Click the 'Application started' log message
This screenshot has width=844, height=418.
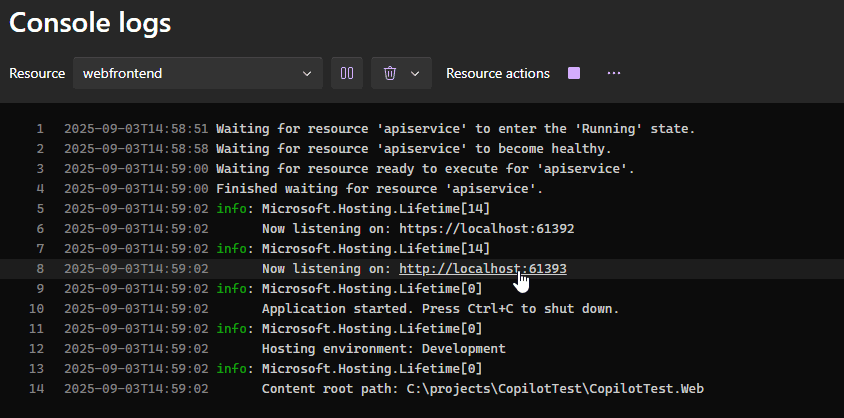440,309
